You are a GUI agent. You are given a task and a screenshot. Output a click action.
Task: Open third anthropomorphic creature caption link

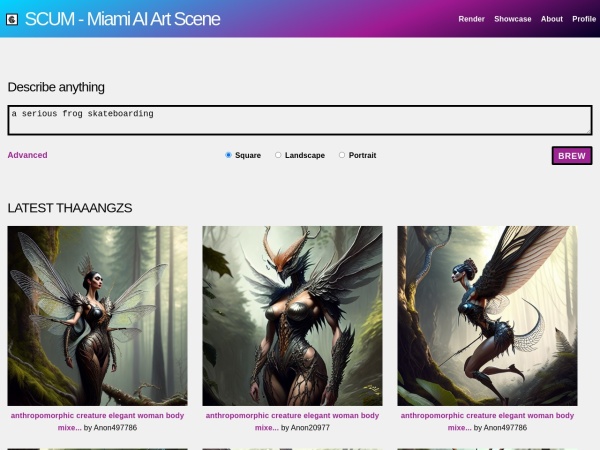[487, 421]
